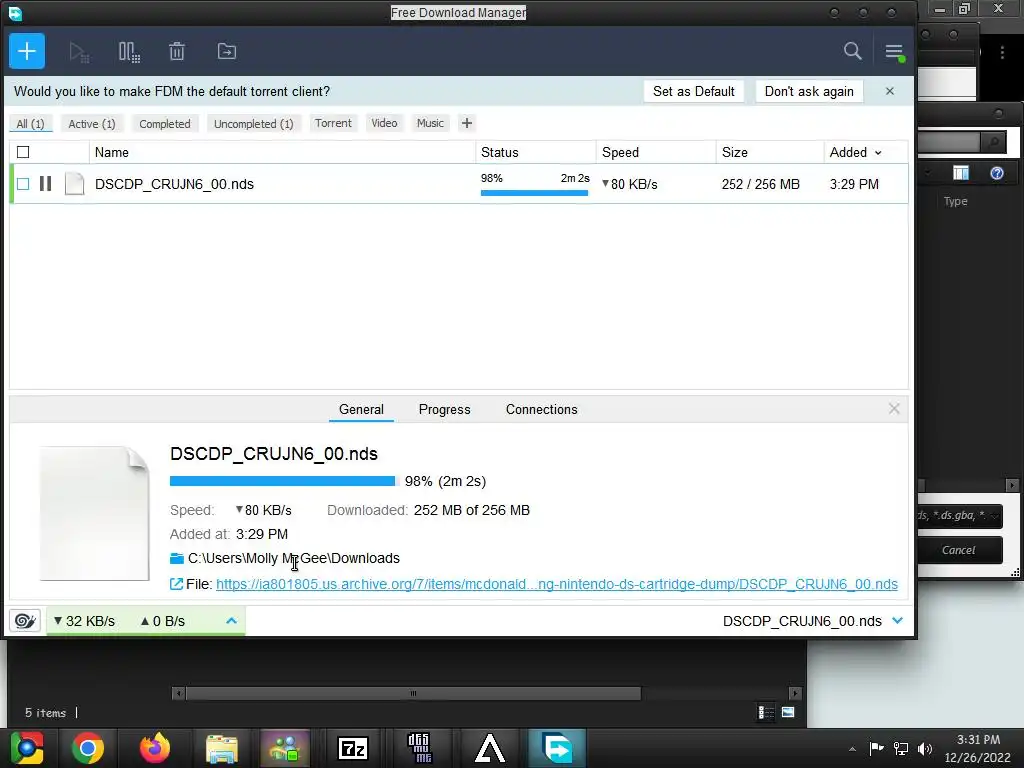Open DeSmuME emulator from the taskbar
The width and height of the screenshot is (1024, 768).
(419, 748)
